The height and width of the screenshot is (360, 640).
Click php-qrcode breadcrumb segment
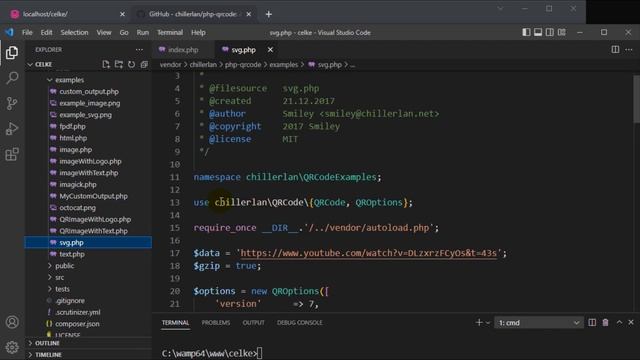click(x=243, y=64)
